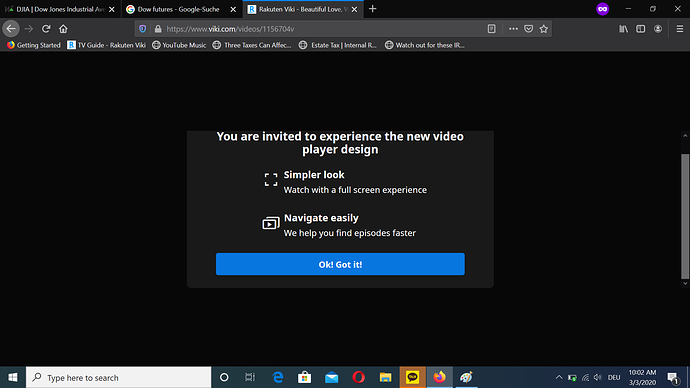Switch DEU keyboard language indicator

click(614, 377)
